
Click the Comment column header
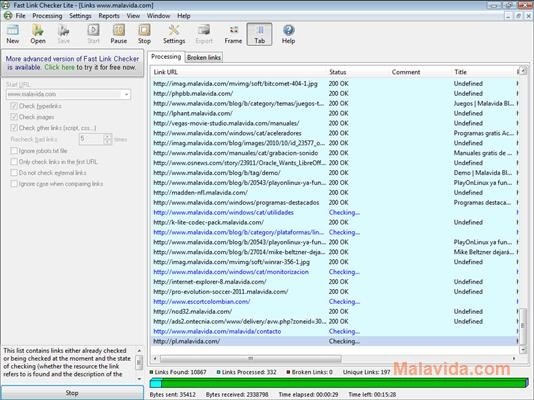coord(421,72)
